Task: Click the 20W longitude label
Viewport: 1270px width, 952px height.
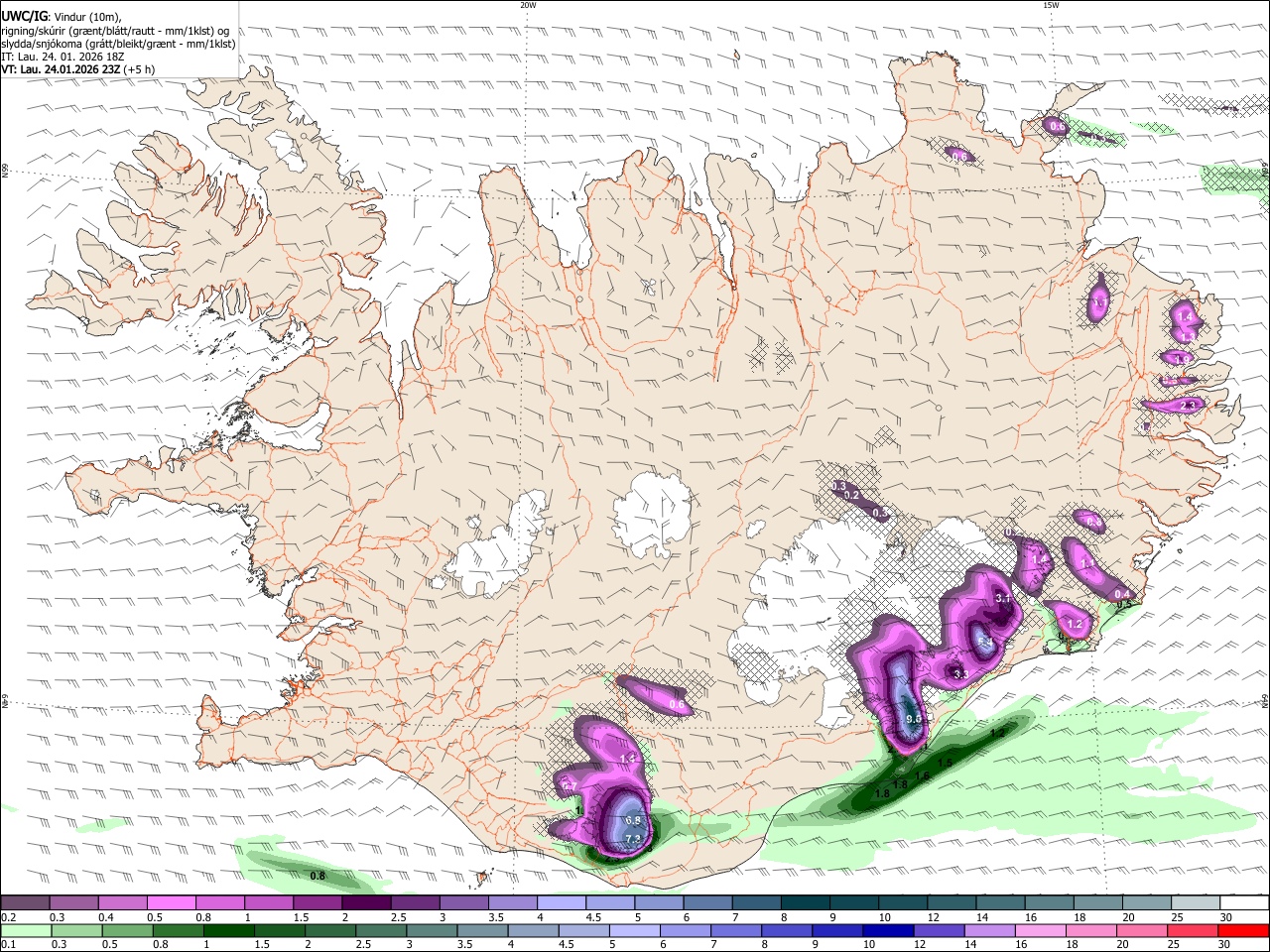Action: (x=528, y=5)
